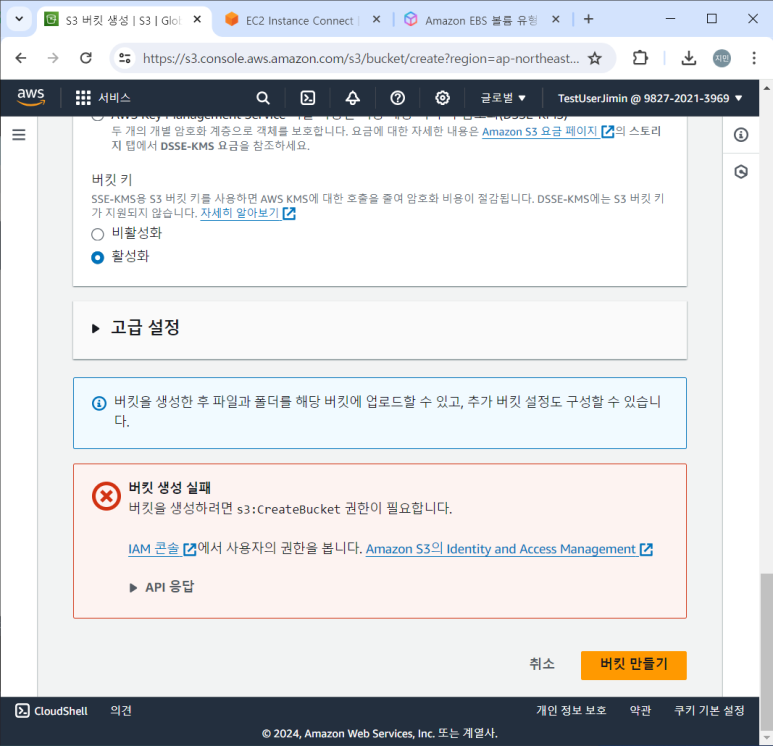Open the 쿠키 기본 설정 footer link
This screenshot has height=746, width=773.
pos(709,710)
